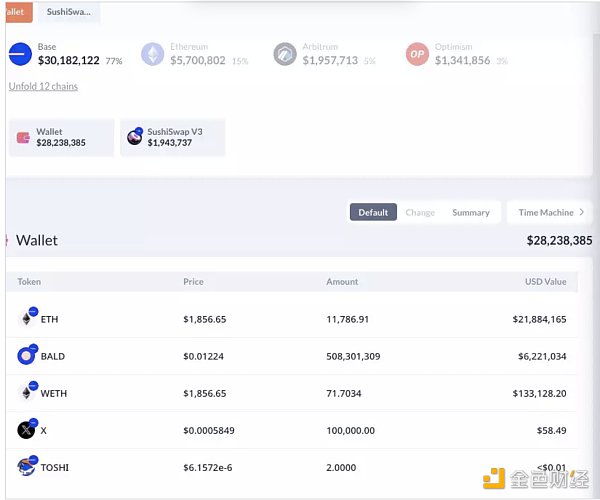This screenshot has height=500, width=600.
Task: Click the X token name
Action: click(x=44, y=430)
